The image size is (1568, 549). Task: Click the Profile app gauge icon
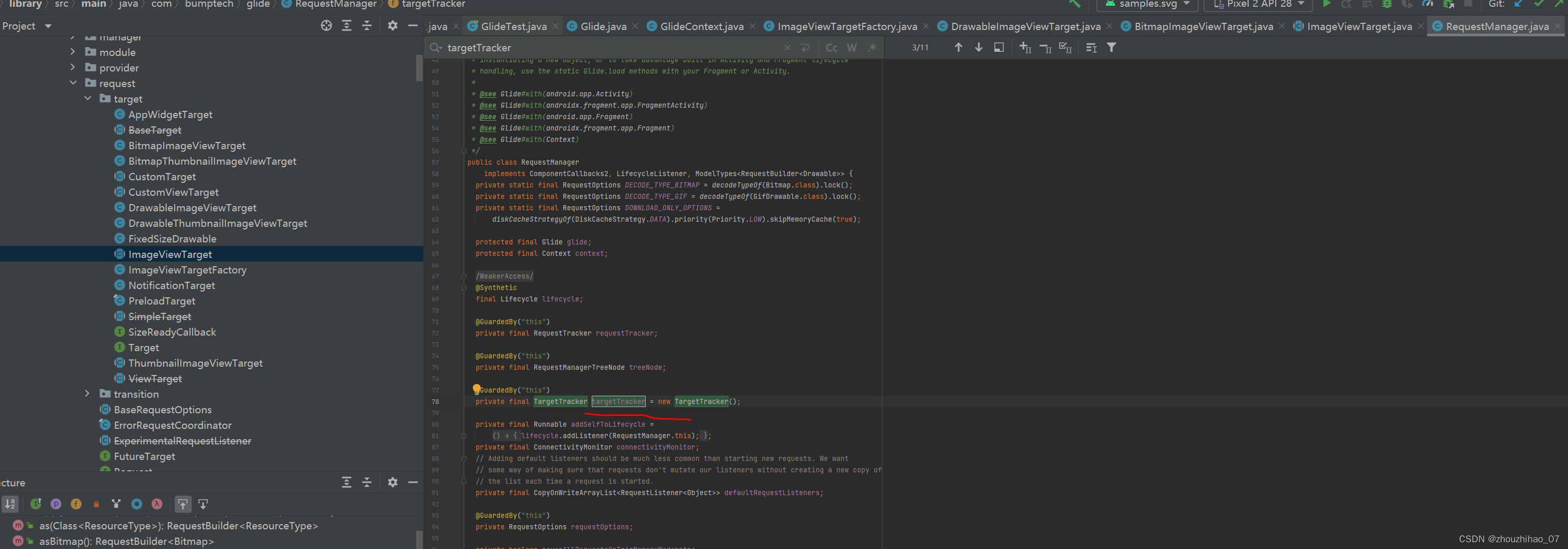pos(1427,4)
